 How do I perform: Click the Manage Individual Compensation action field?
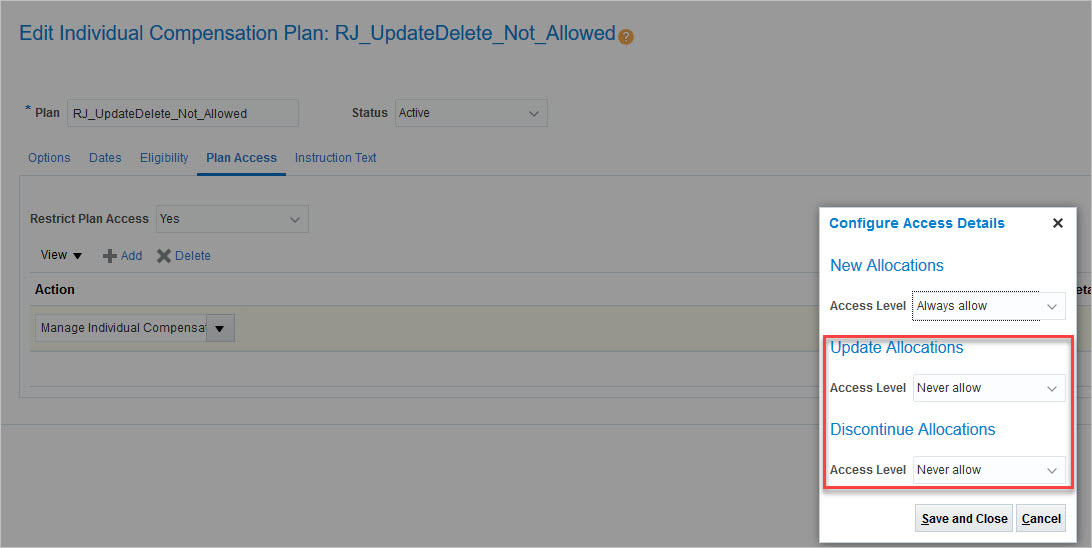click(x=120, y=329)
